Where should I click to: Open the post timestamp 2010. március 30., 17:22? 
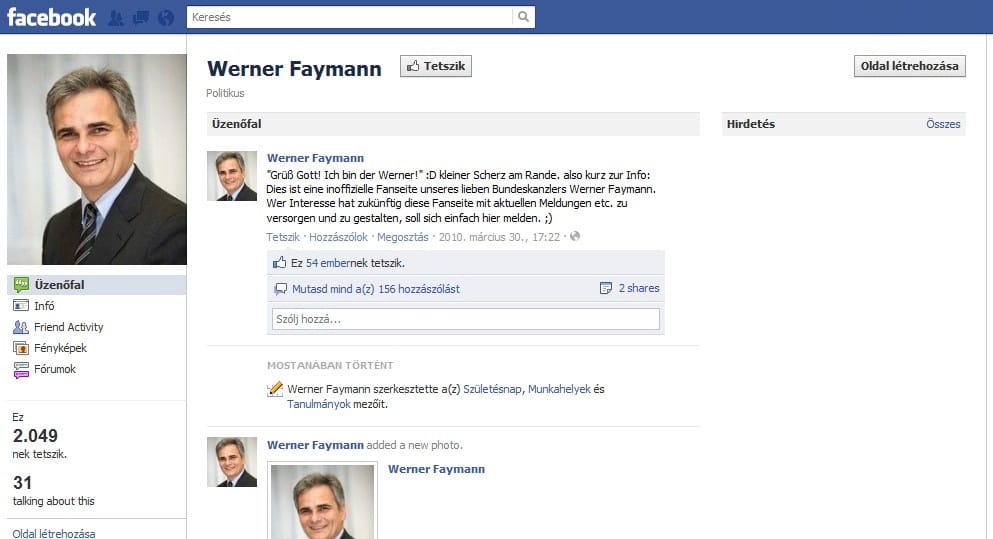[499, 237]
